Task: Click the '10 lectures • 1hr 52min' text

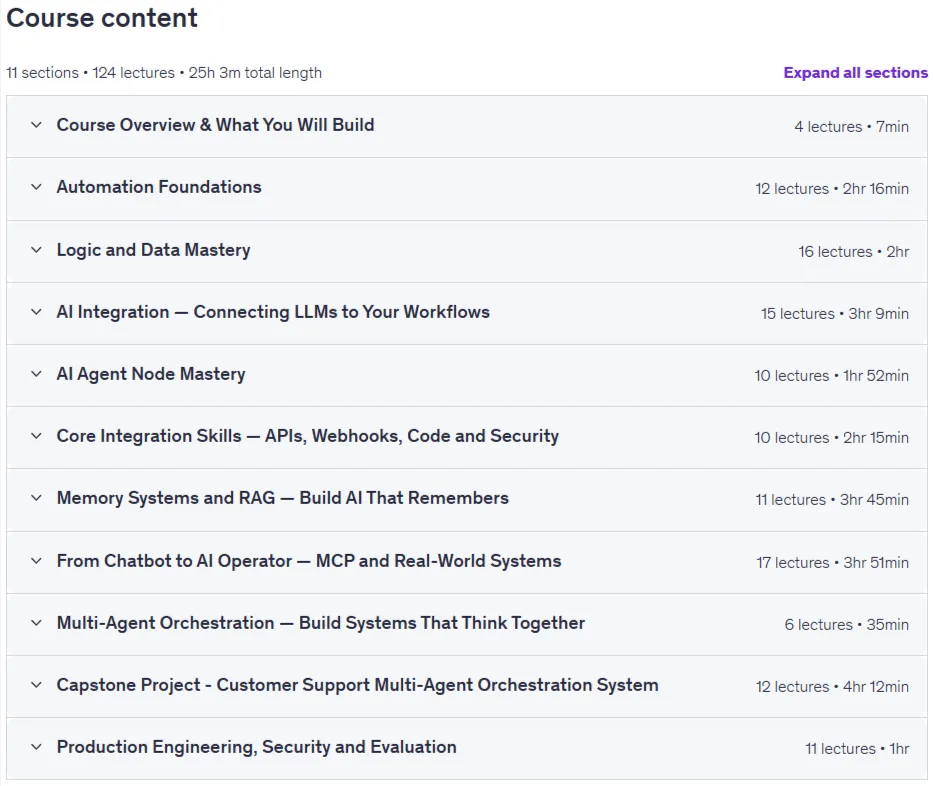Action: coord(832,375)
